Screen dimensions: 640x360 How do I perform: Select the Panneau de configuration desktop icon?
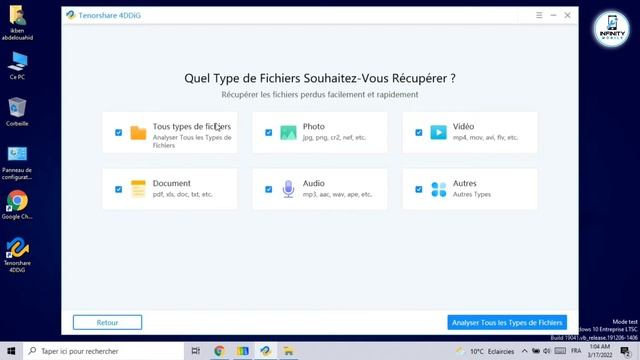[x=17, y=163]
